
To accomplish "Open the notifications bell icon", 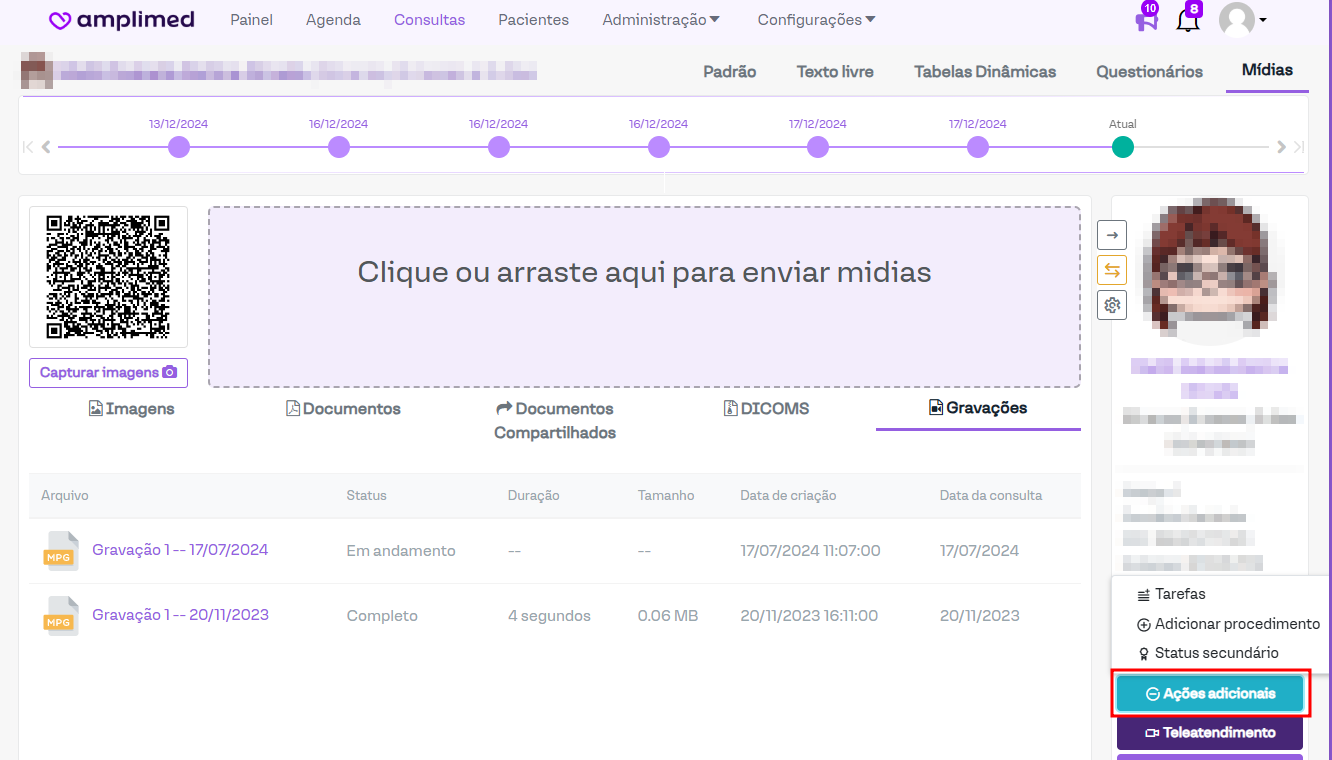I will pyautogui.click(x=1188, y=21).
